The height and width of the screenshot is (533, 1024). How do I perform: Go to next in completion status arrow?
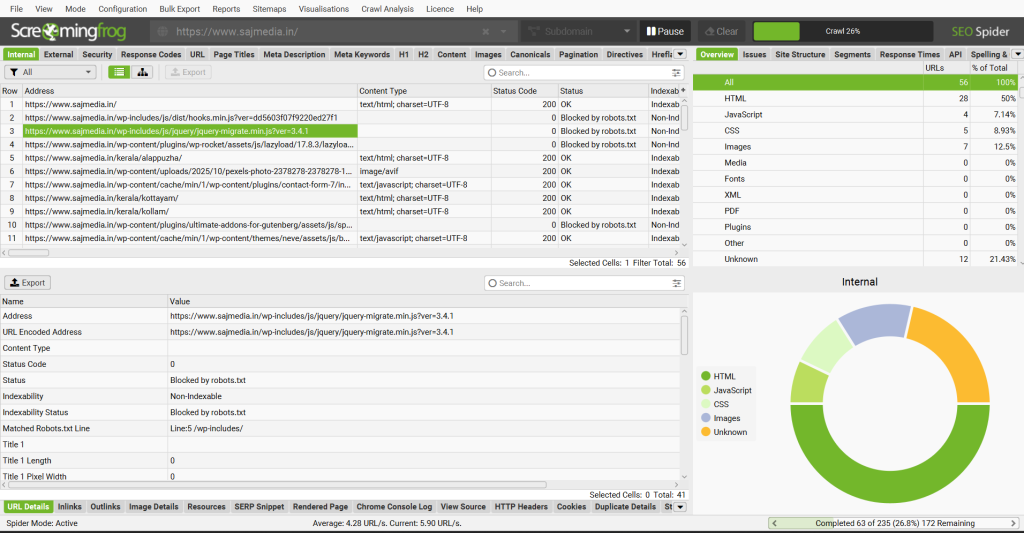click(1014, 523)
